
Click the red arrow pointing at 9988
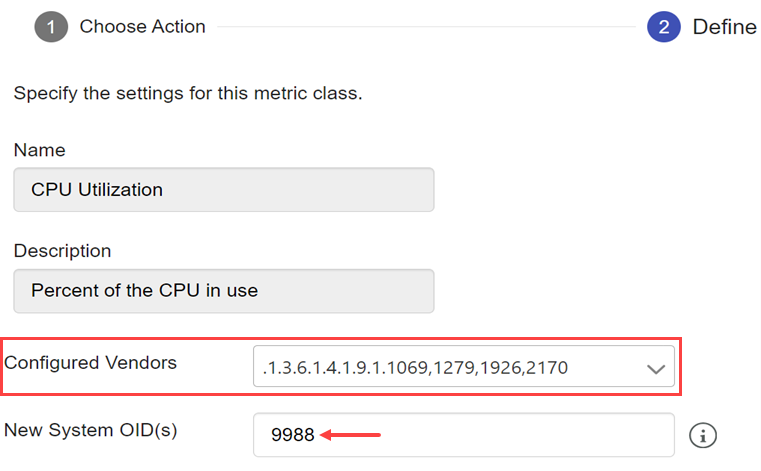[351, 435]
